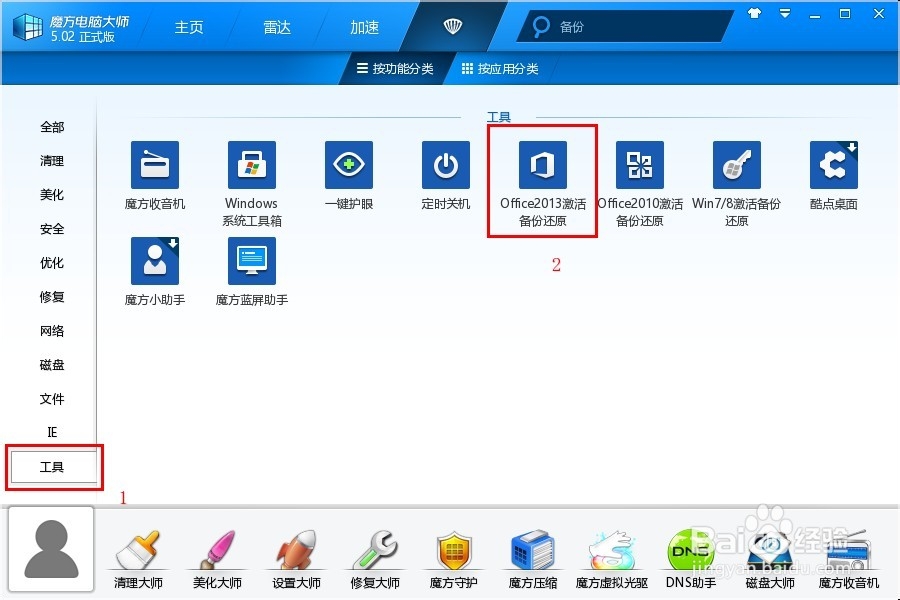Open the title bar dropdown menu arrow
The height and width of the screenshot is (600, 900).
pos(785,13)
